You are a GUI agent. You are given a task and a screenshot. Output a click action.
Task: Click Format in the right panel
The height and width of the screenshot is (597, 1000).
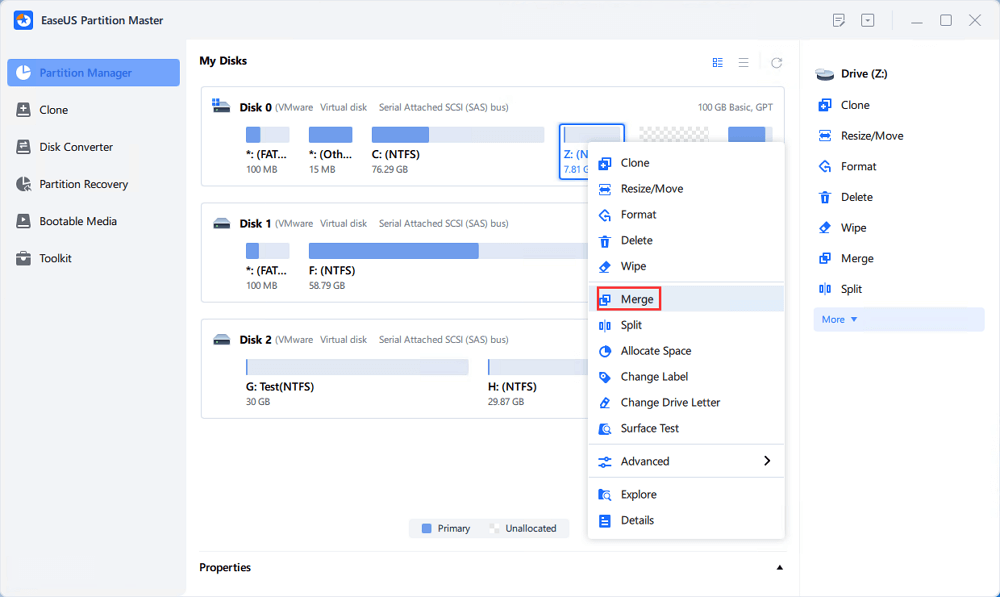pyautogui.click(x=857, y=167)
